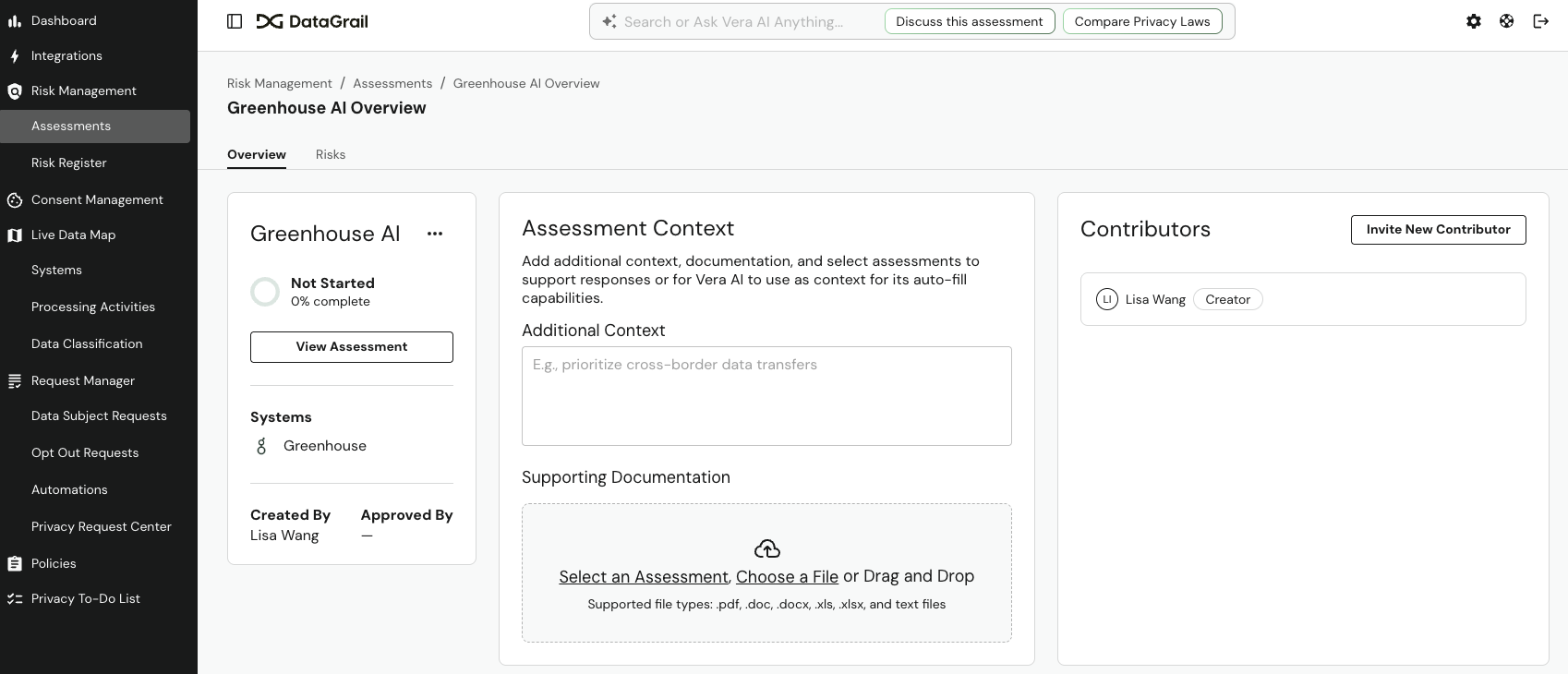
Task: Click the Privacy To-Do List checklist icon
Action: [x=15, y=599]
